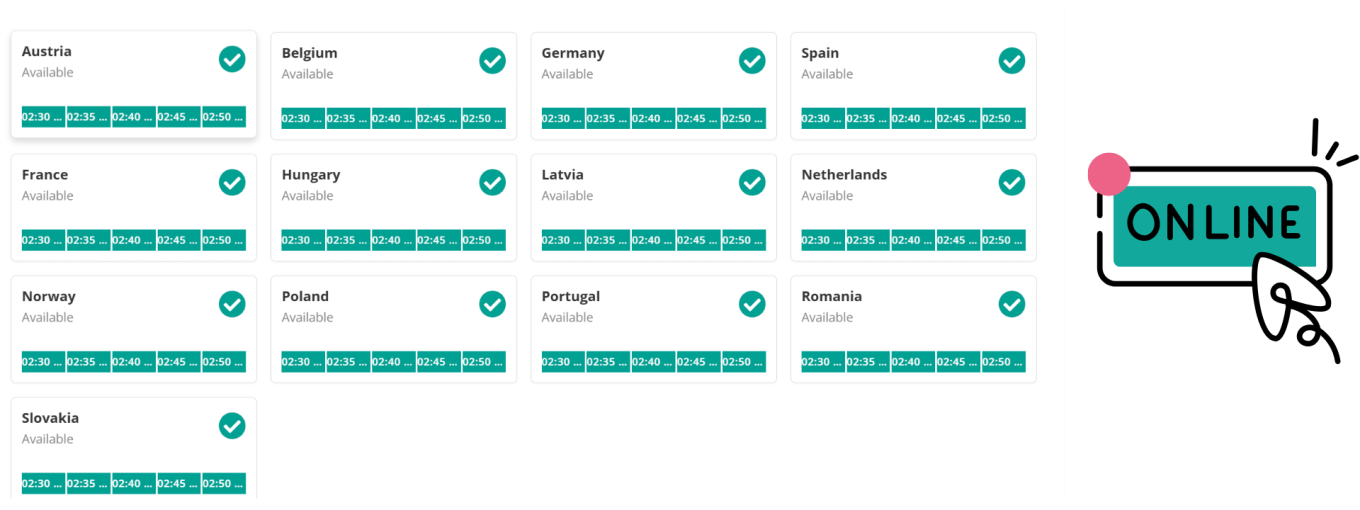Viewport: 1360px width, 510px height.
Task: Pick the 02:35 time slot for France
Action: click(88, 240)
